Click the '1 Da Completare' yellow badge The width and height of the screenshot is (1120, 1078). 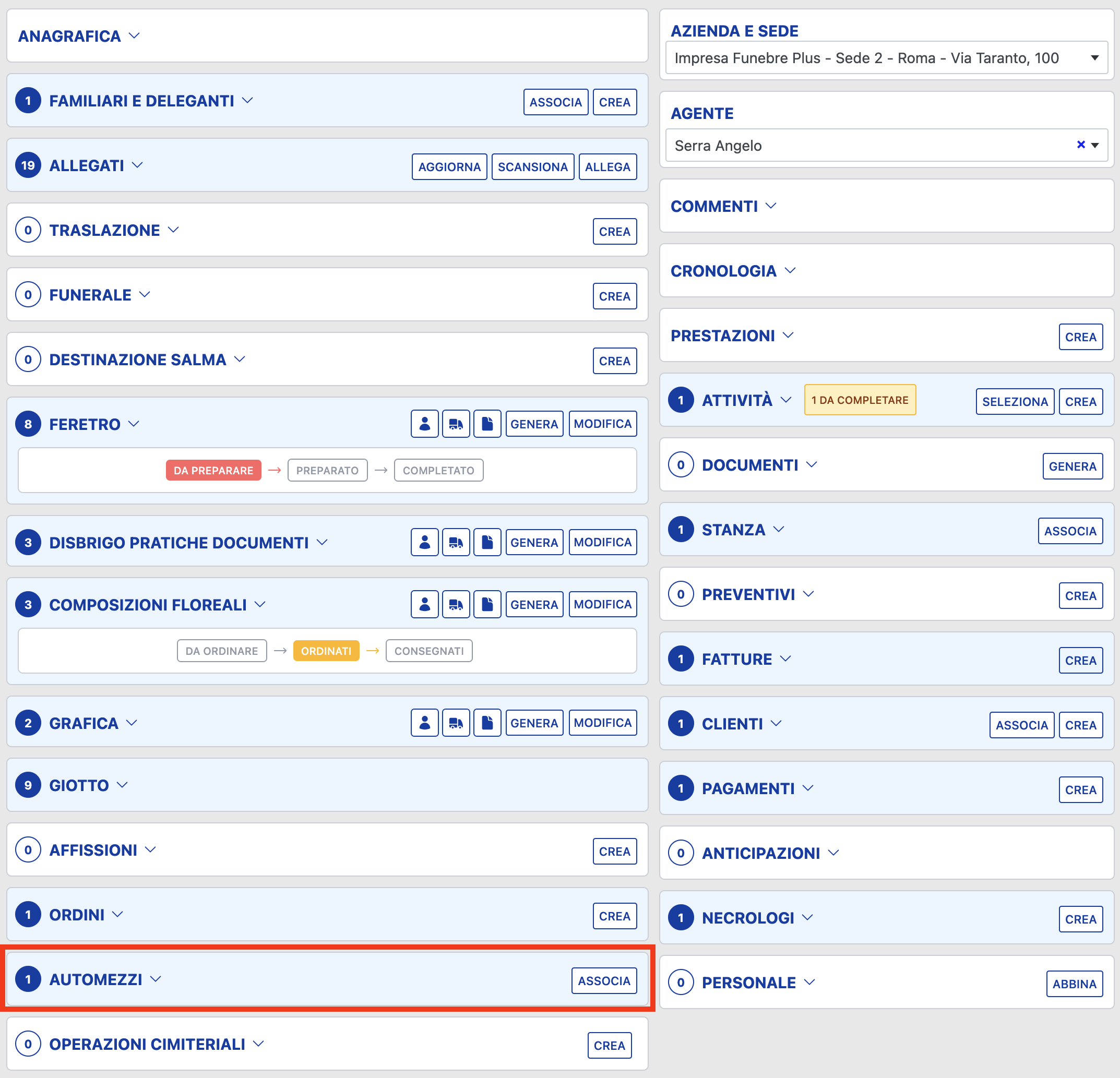coord(859,400)
